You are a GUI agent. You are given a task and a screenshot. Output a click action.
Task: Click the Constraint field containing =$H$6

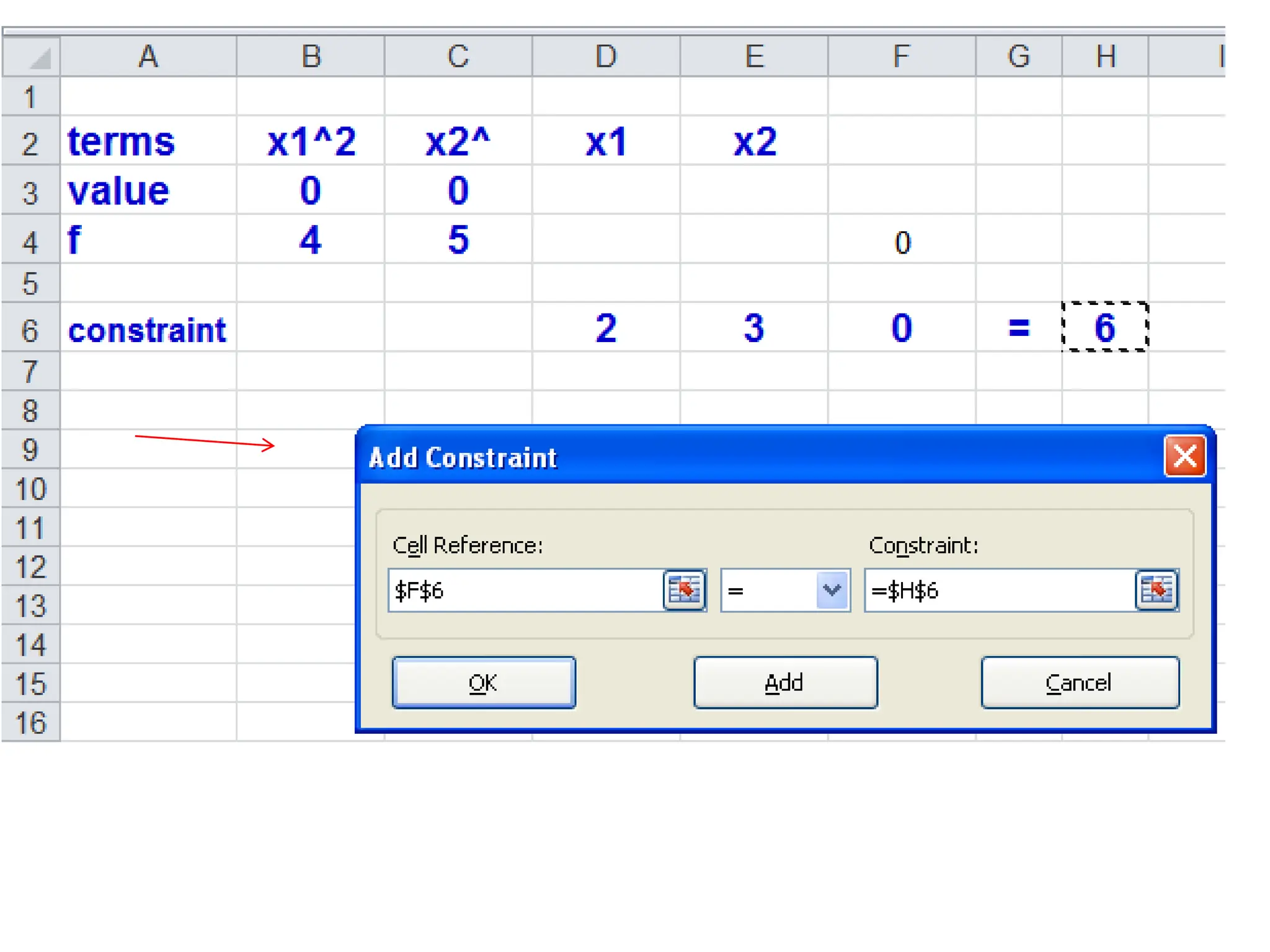click(1000, 590)
